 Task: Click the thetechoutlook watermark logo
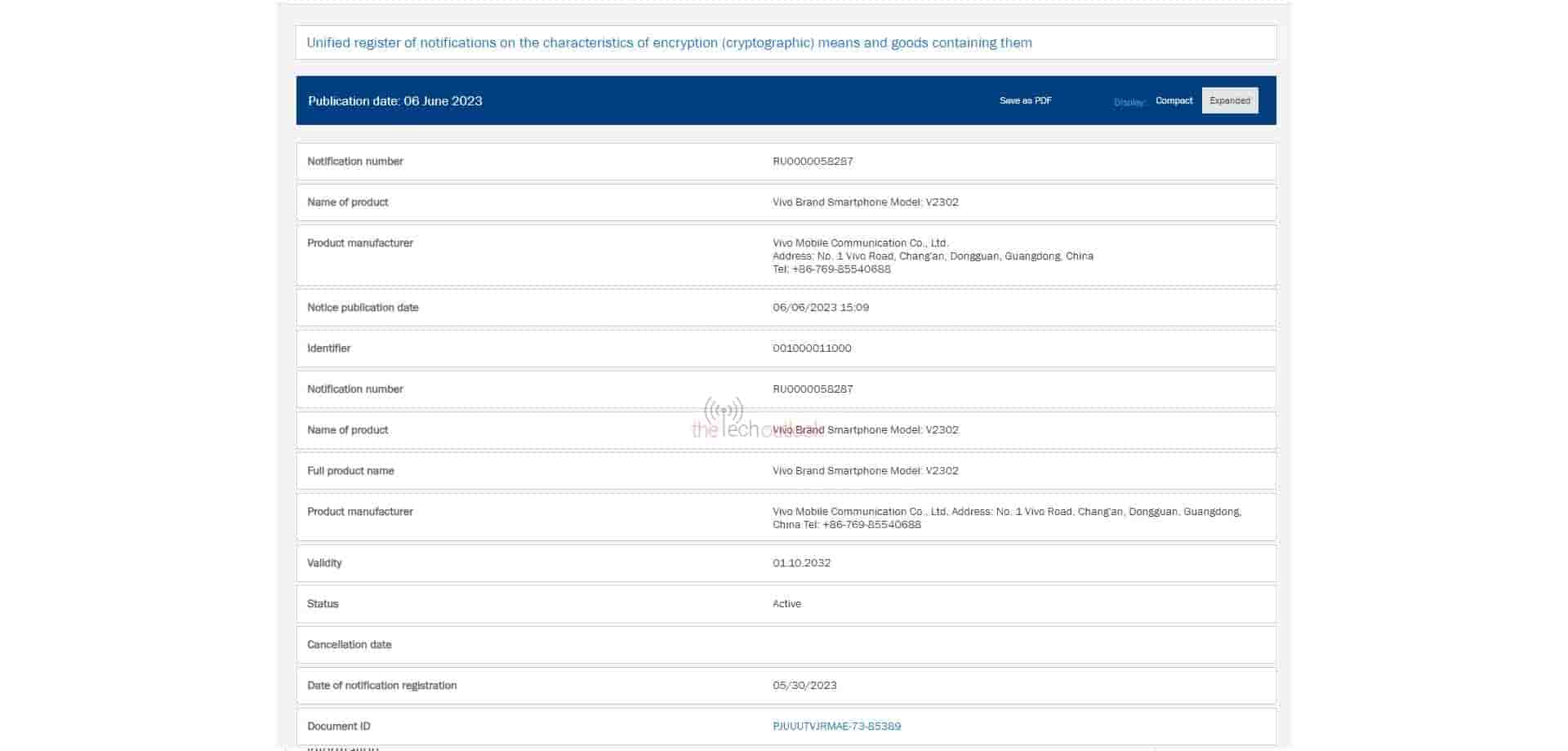(x=724, y=420)
